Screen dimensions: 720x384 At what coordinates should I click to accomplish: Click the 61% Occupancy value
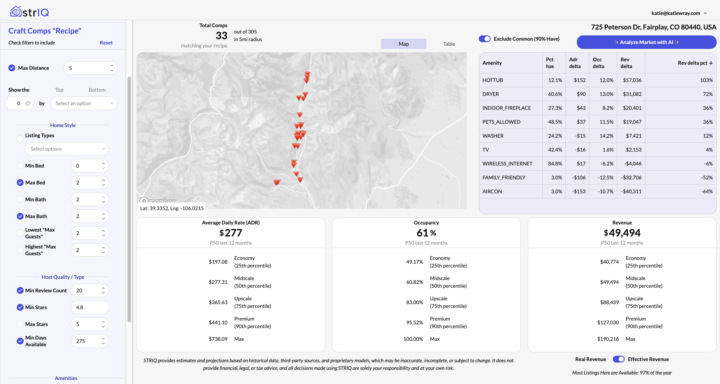click(426, 233)
